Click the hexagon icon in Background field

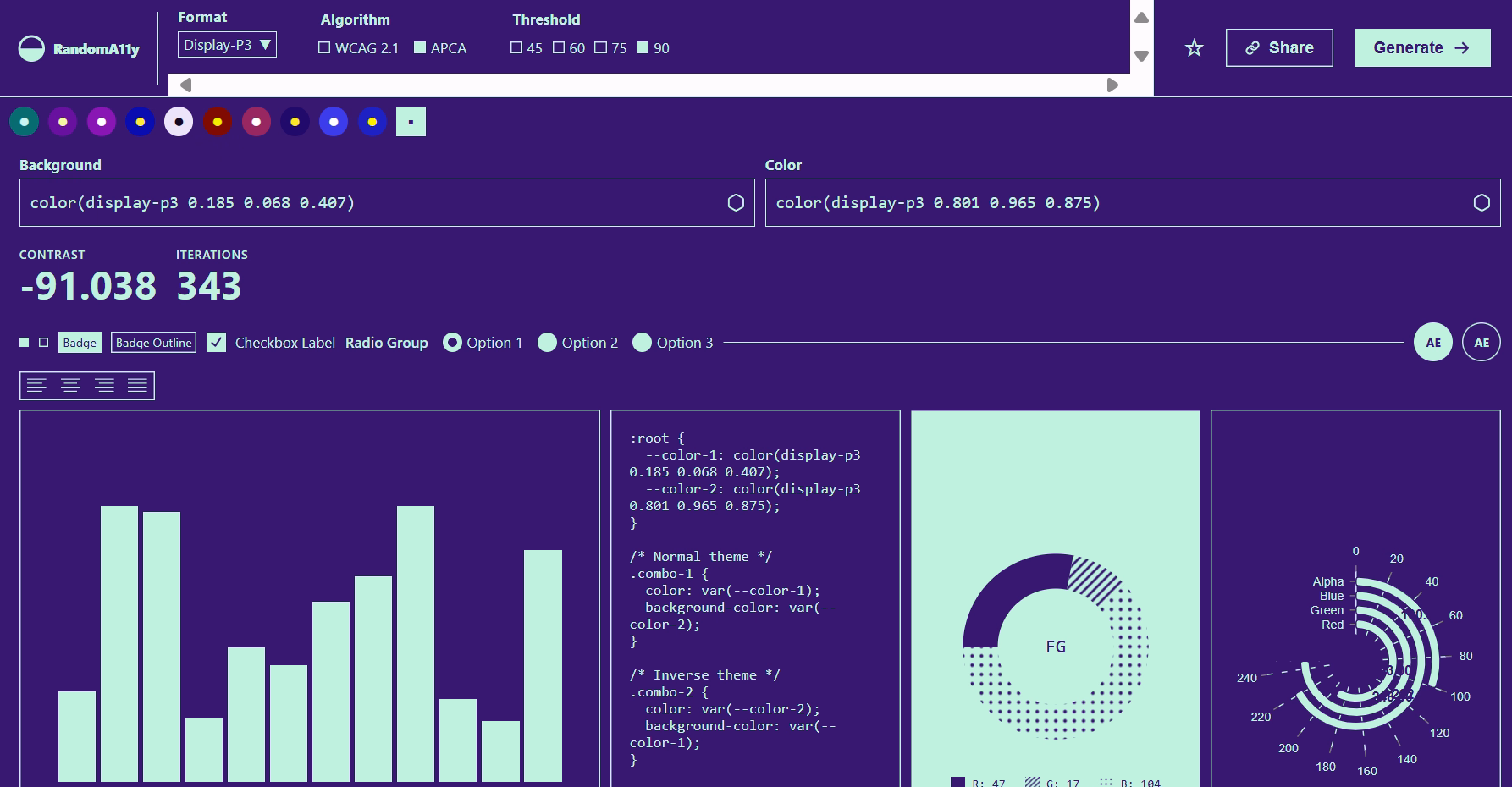pos(736,203)
